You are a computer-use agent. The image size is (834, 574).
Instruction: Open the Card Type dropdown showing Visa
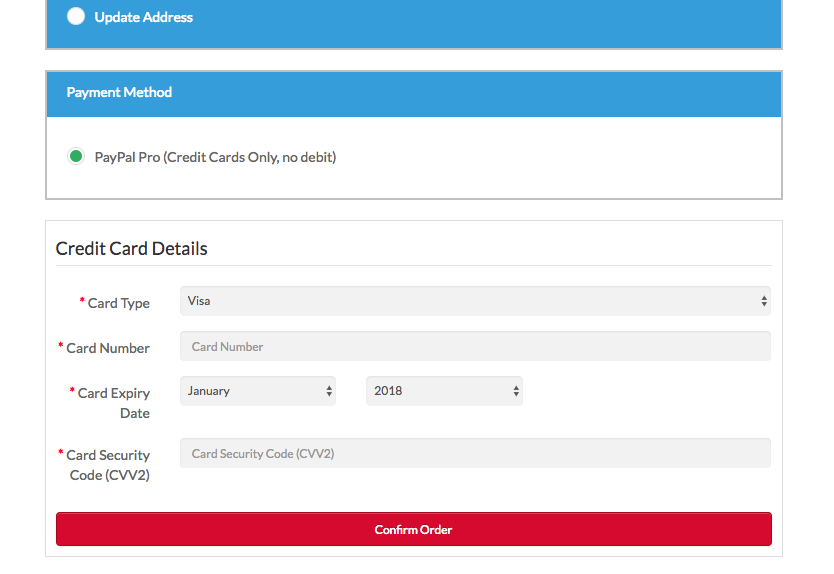click(x=475, y=301)
